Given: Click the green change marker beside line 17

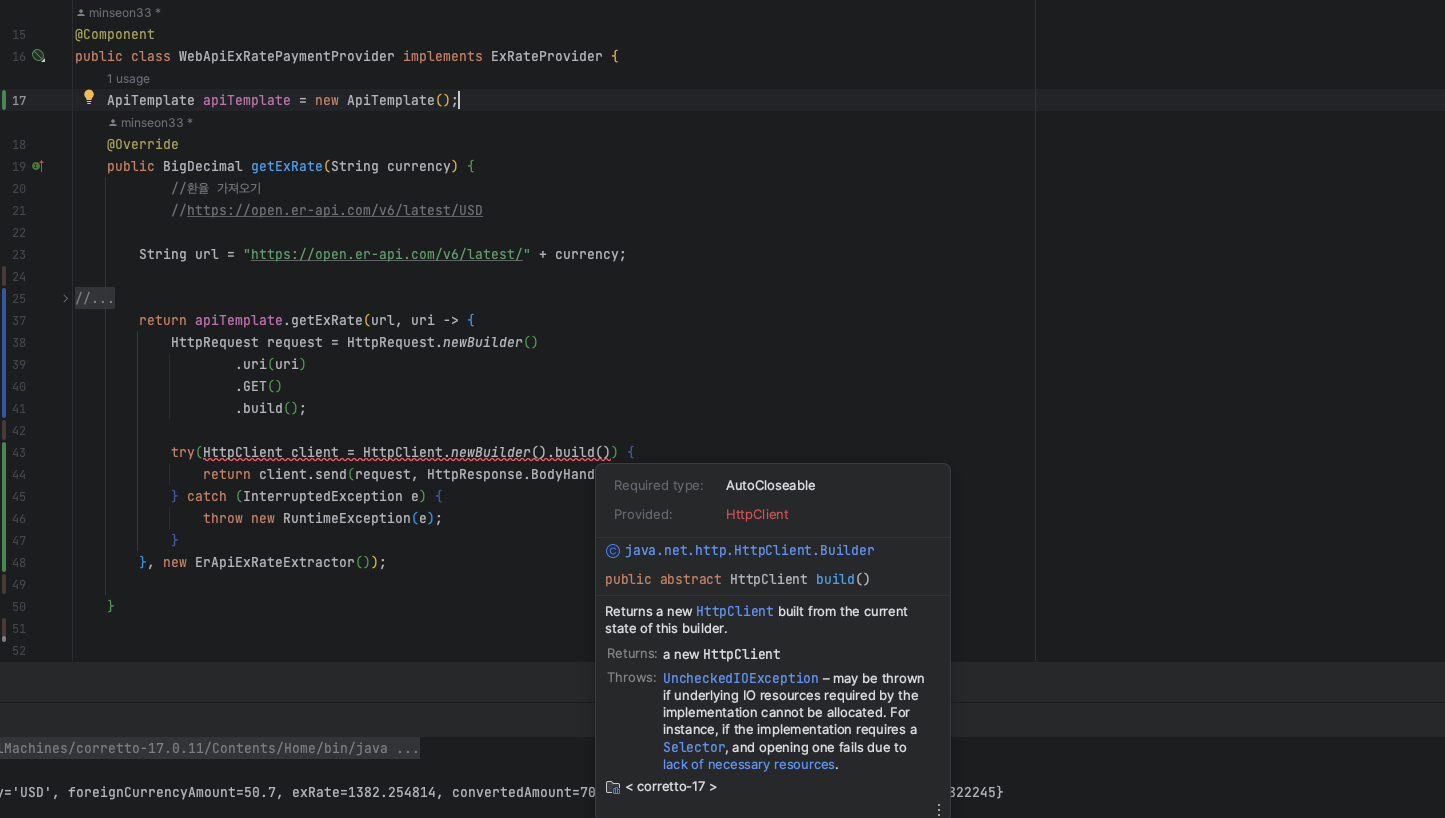Looking at the screenshot, I should click(x=4, y=100).
